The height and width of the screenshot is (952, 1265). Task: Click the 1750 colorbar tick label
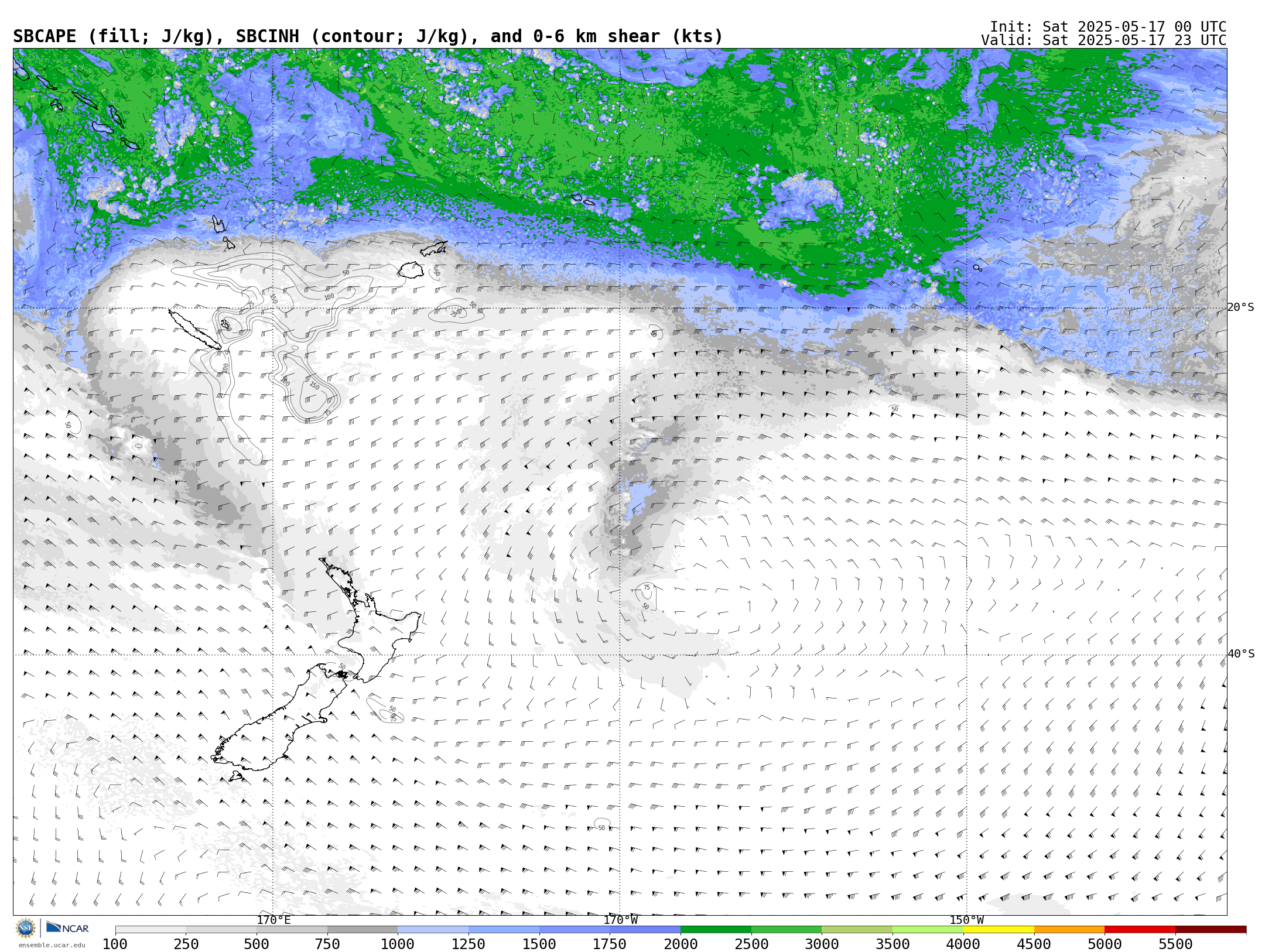tap(610, 944)
